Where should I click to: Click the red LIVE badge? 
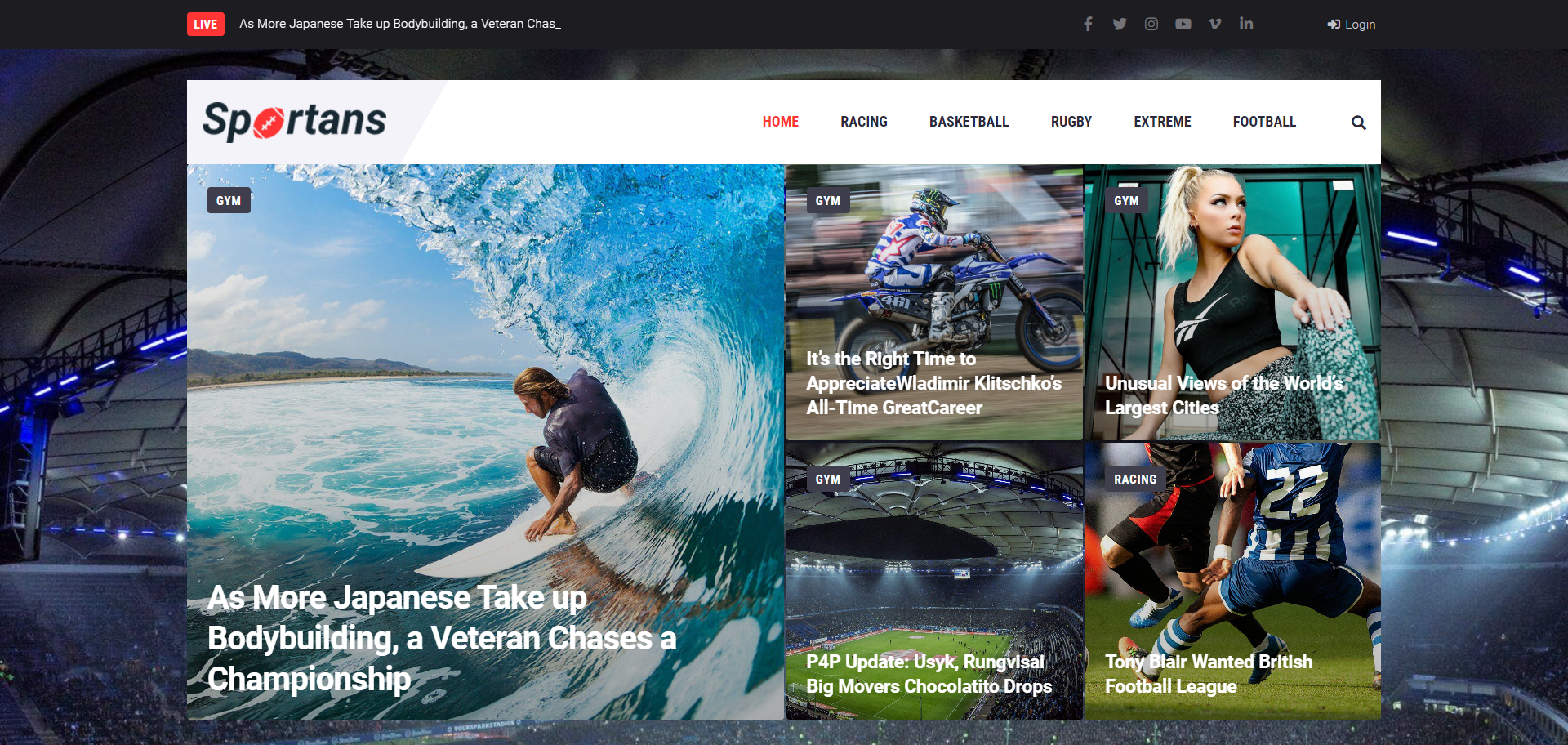[205, 24]
